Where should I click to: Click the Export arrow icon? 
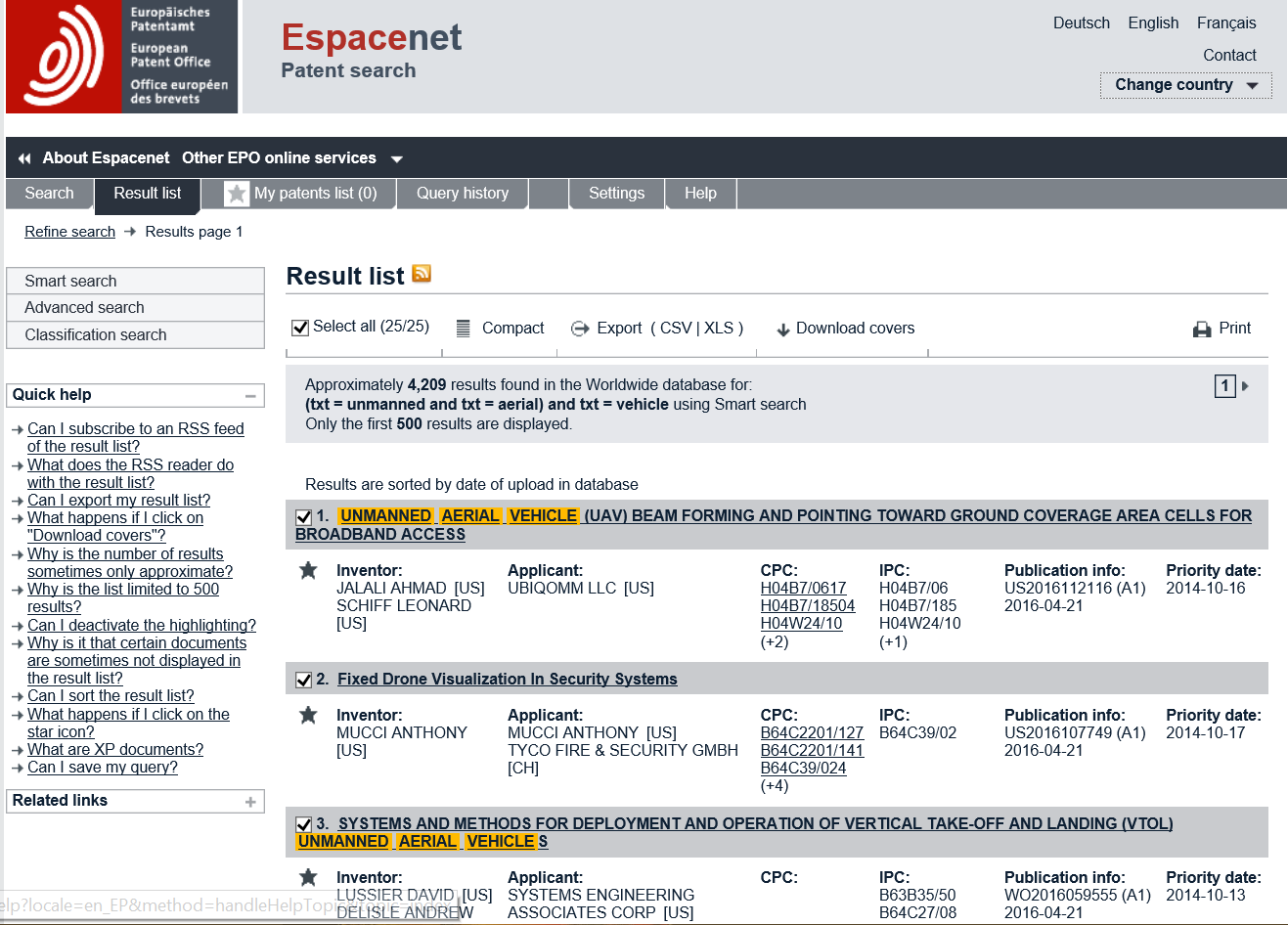click(580, 329)
